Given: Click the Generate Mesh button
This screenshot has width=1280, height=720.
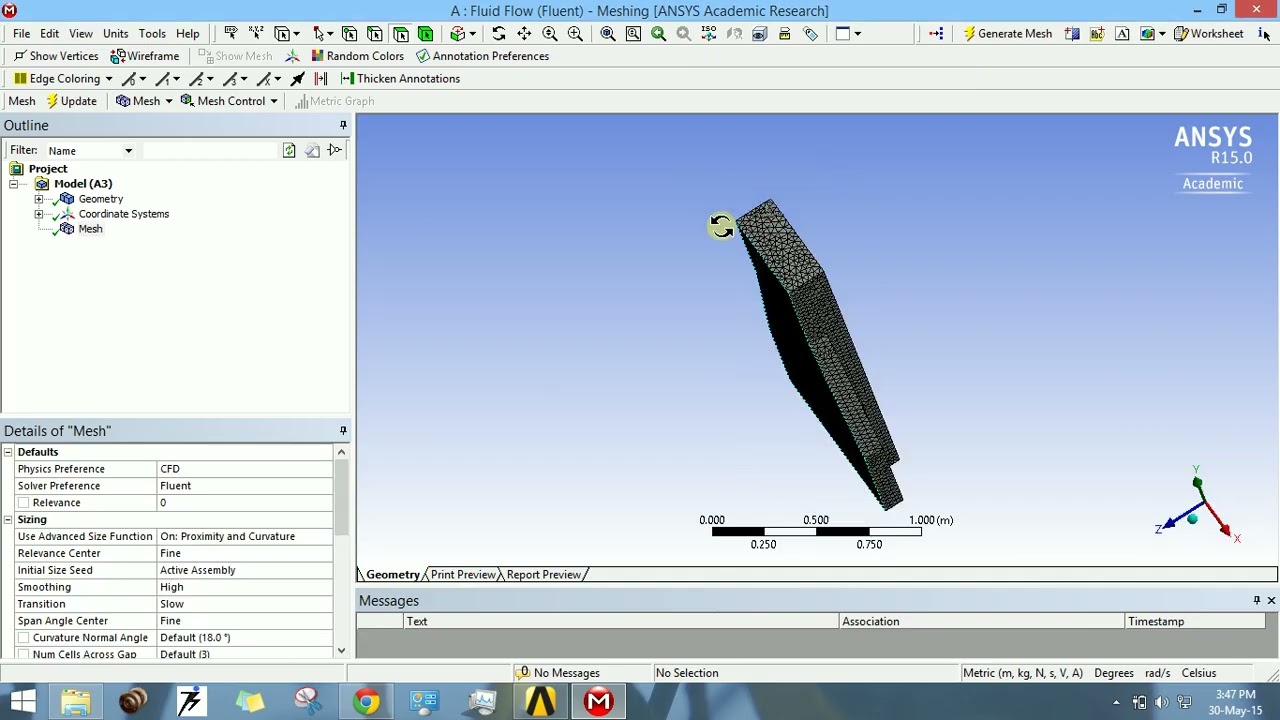Looking at the screenshot, I should coord(1007,33).
